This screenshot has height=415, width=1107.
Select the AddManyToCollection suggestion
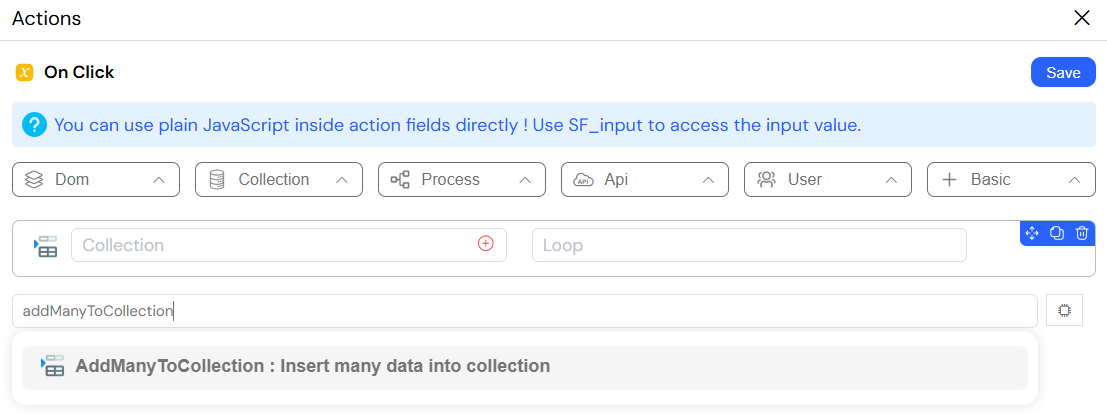(x=525, y=367)
